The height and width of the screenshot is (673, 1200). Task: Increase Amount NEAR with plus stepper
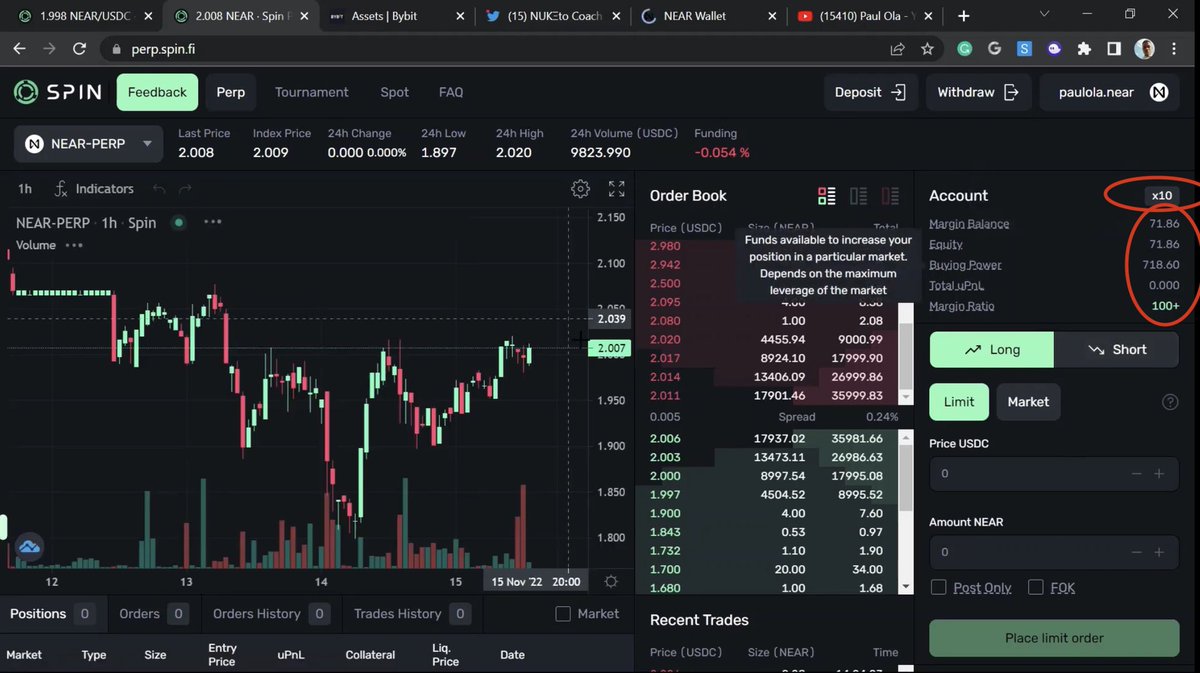pos(1159,552)
